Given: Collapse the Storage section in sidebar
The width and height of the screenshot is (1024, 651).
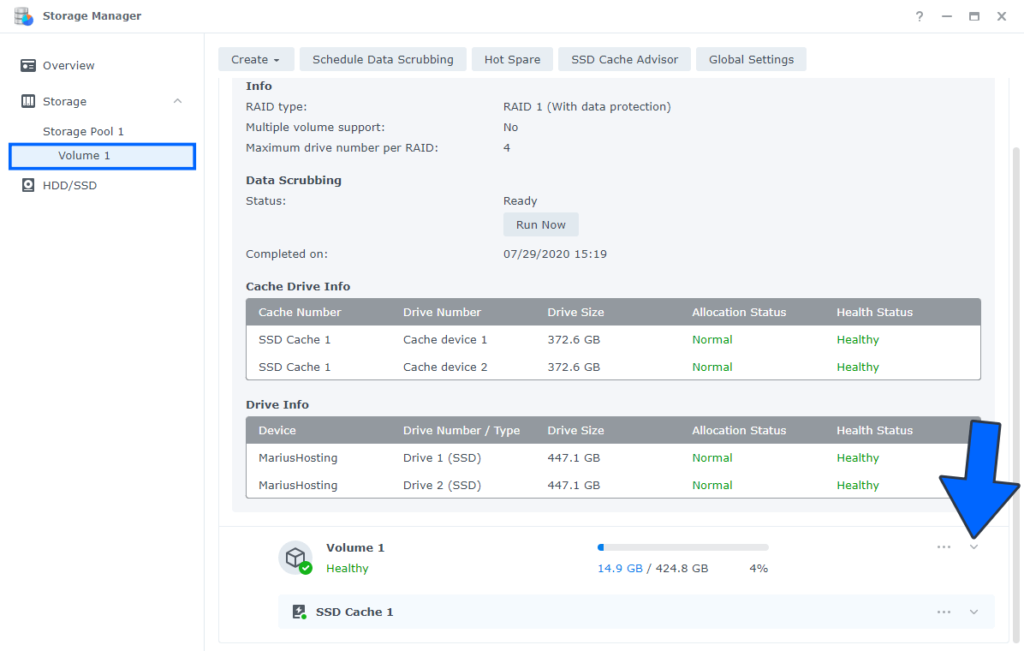Looking at the screenshot, I should coord(178,102).
